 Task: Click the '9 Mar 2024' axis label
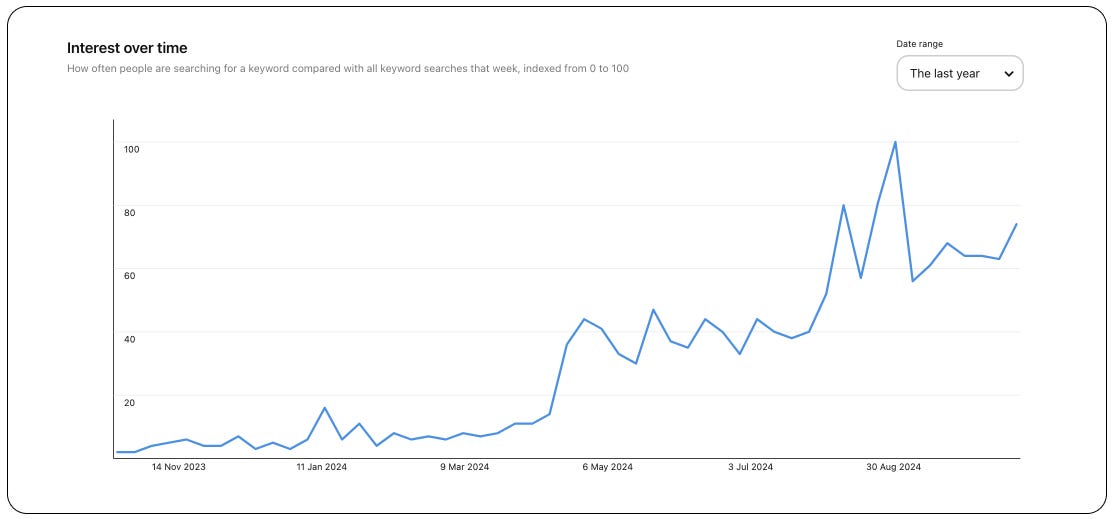[x=465, y=467]
